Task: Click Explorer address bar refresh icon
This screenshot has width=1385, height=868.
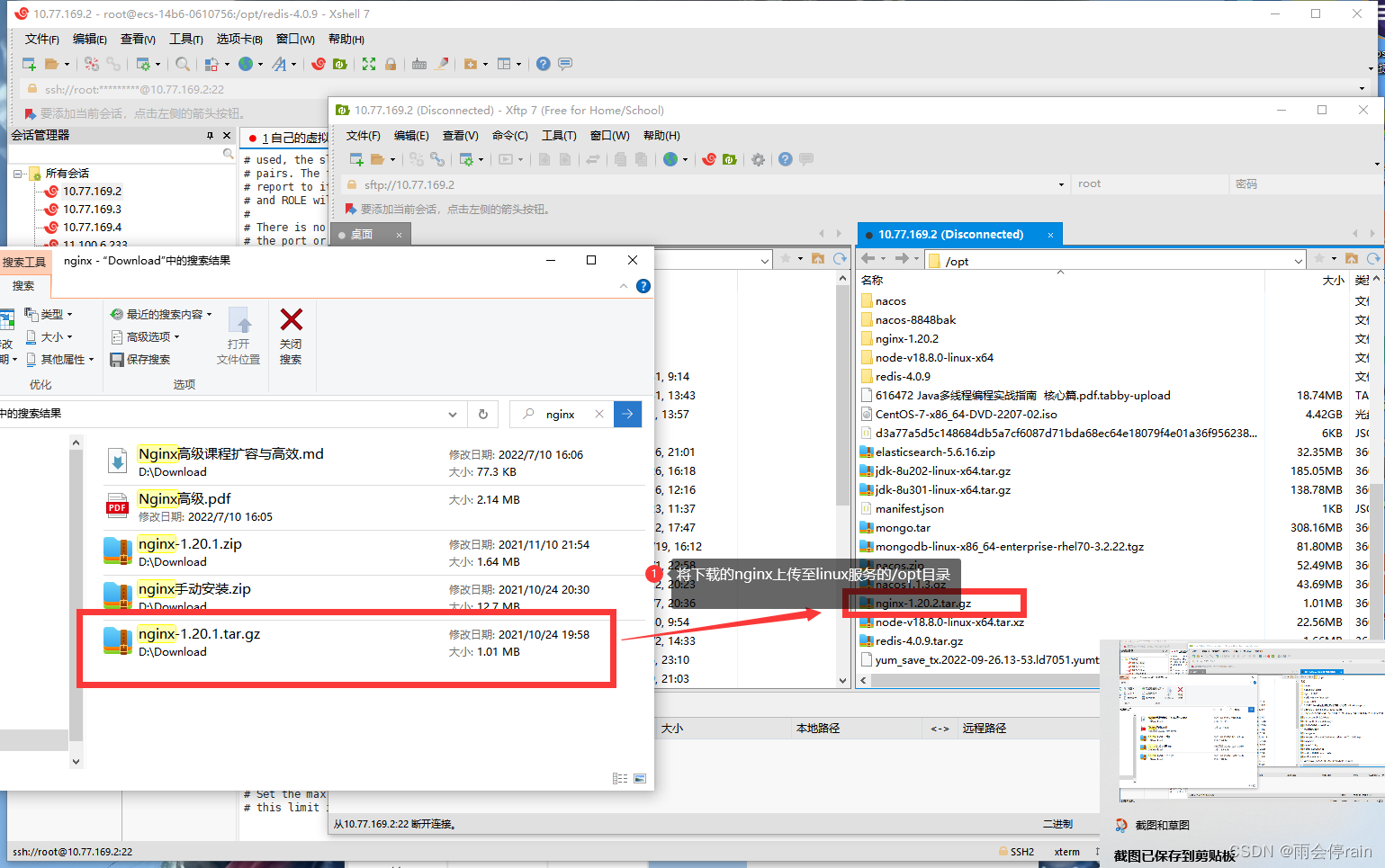Action: click(x=483, y=414)
